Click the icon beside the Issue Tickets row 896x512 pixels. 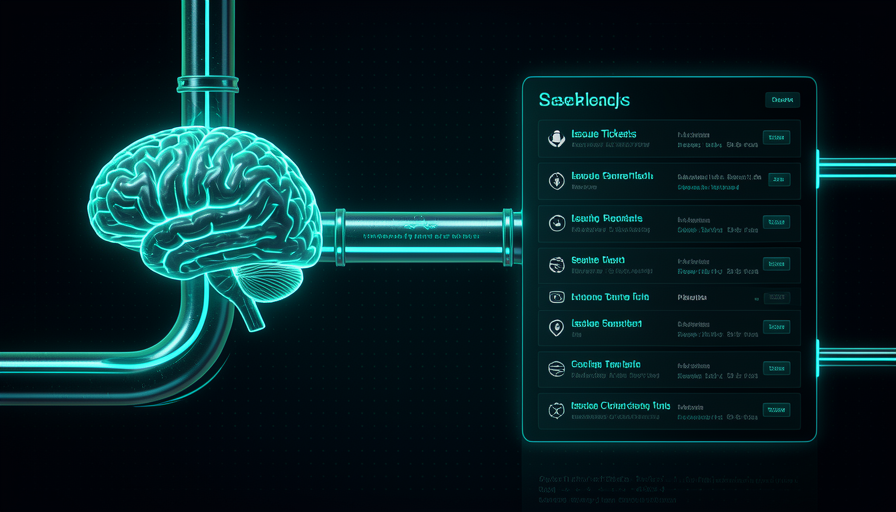[x=557, y=138]
